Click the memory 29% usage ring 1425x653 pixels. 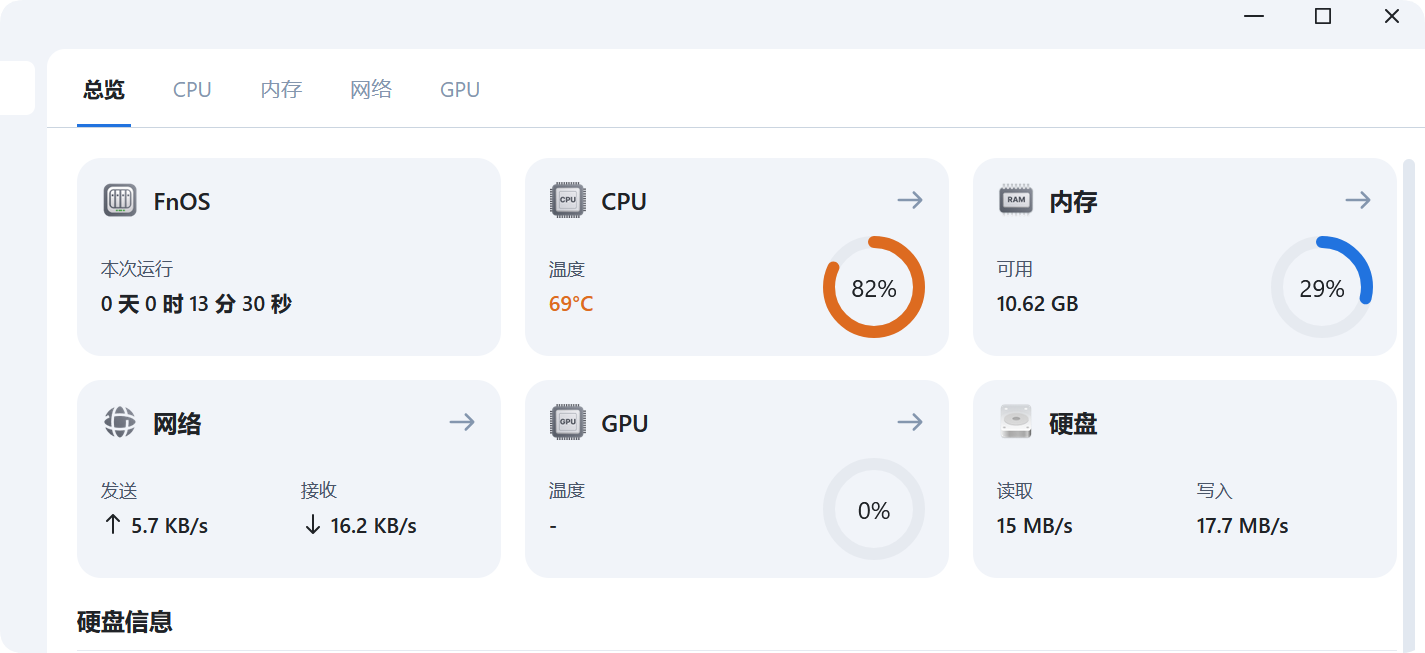coord(1322,288)
